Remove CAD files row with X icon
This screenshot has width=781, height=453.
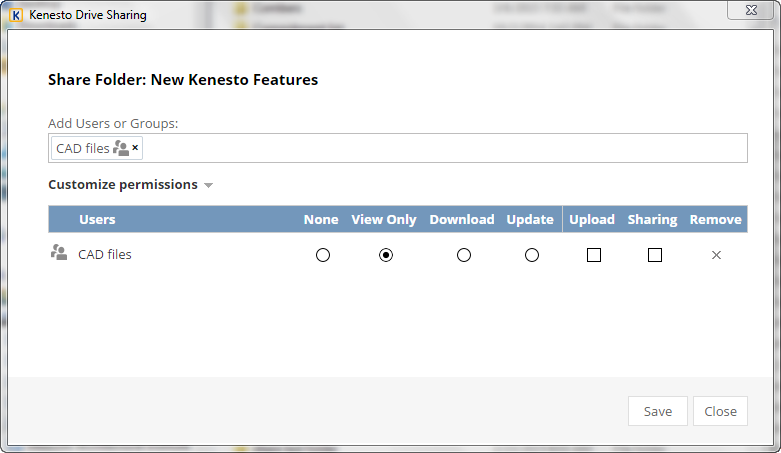pos(716,255)
